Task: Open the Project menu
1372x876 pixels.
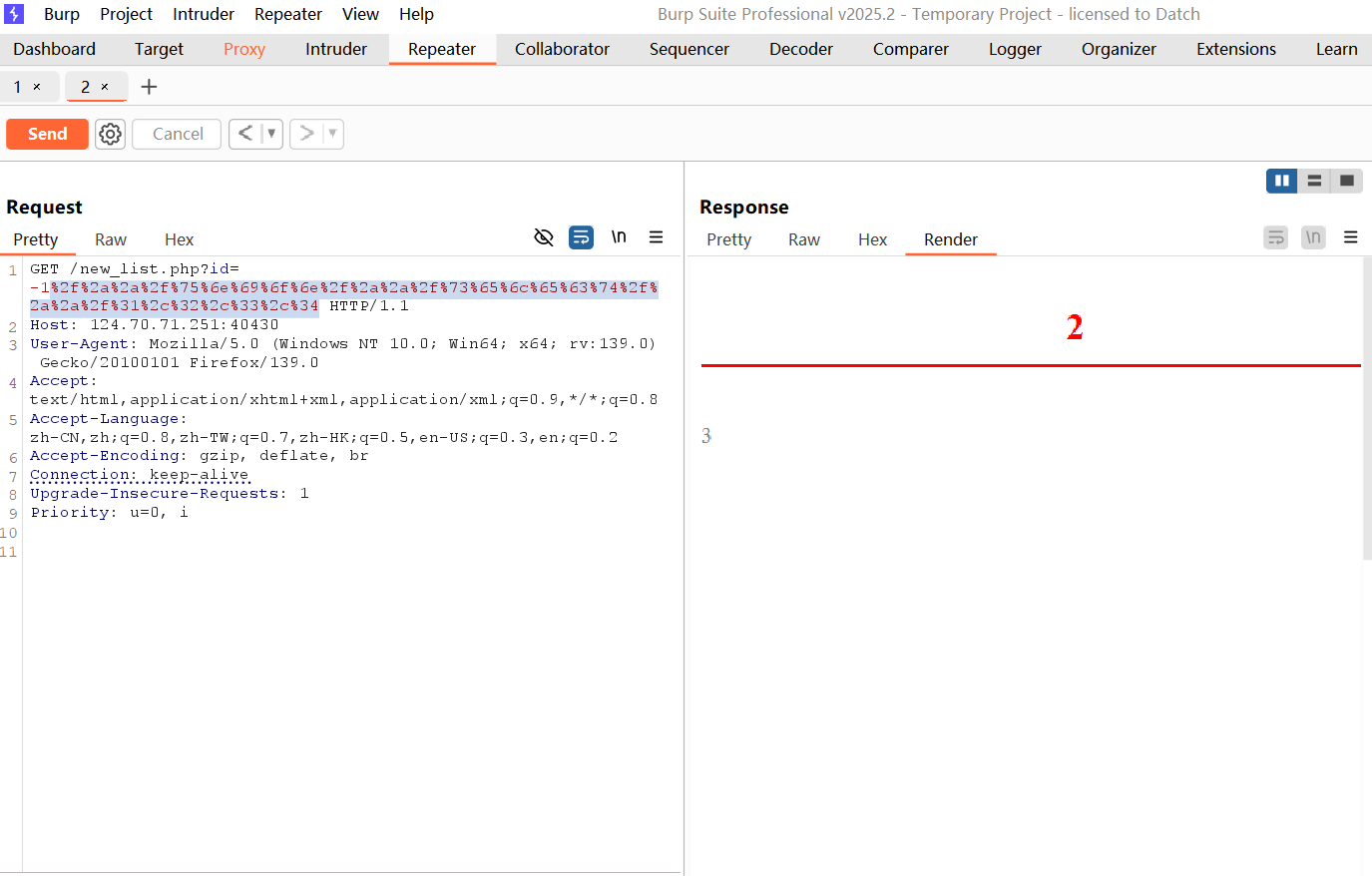Action: (x=126, y=14)
